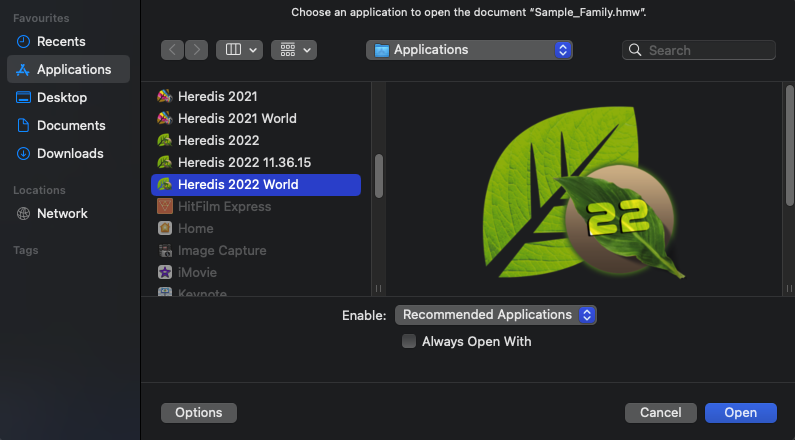The width and height of the screenshot is (795, 440).
Task: Go back with the back arrow
Action: point(172,50)
